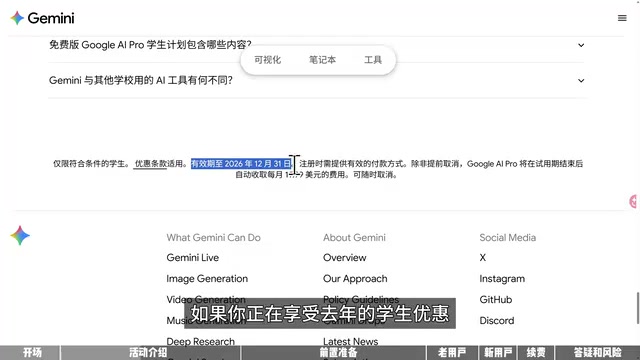The height and width of the screenshot is (360, 640).
Task: Click the What Gemini Can Do heading
Action: tap(213, 238)
